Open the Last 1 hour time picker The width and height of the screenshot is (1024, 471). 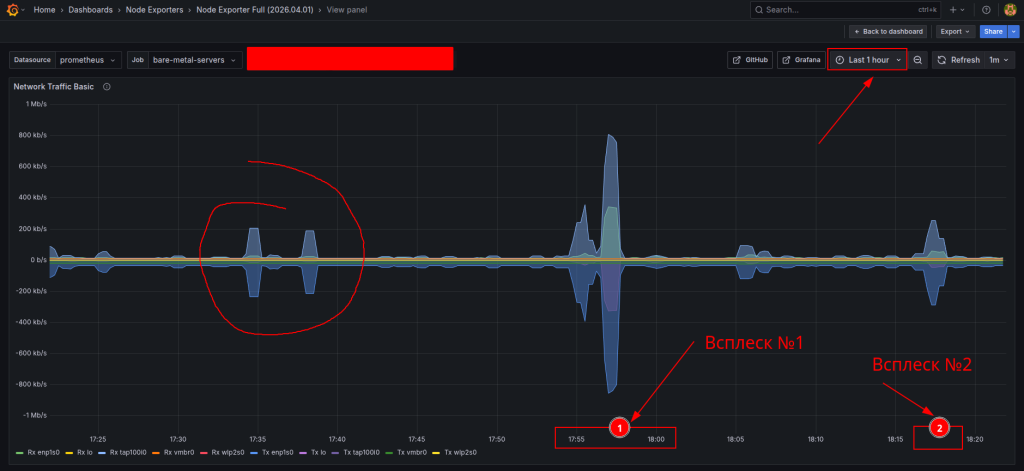[867, 60]
